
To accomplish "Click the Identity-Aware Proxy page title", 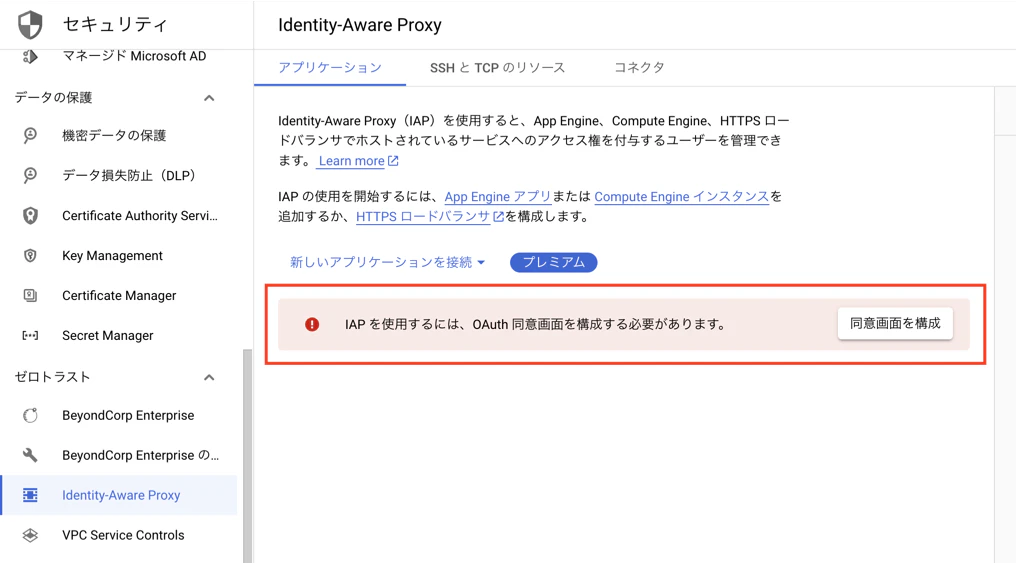I will click(360, 25).
